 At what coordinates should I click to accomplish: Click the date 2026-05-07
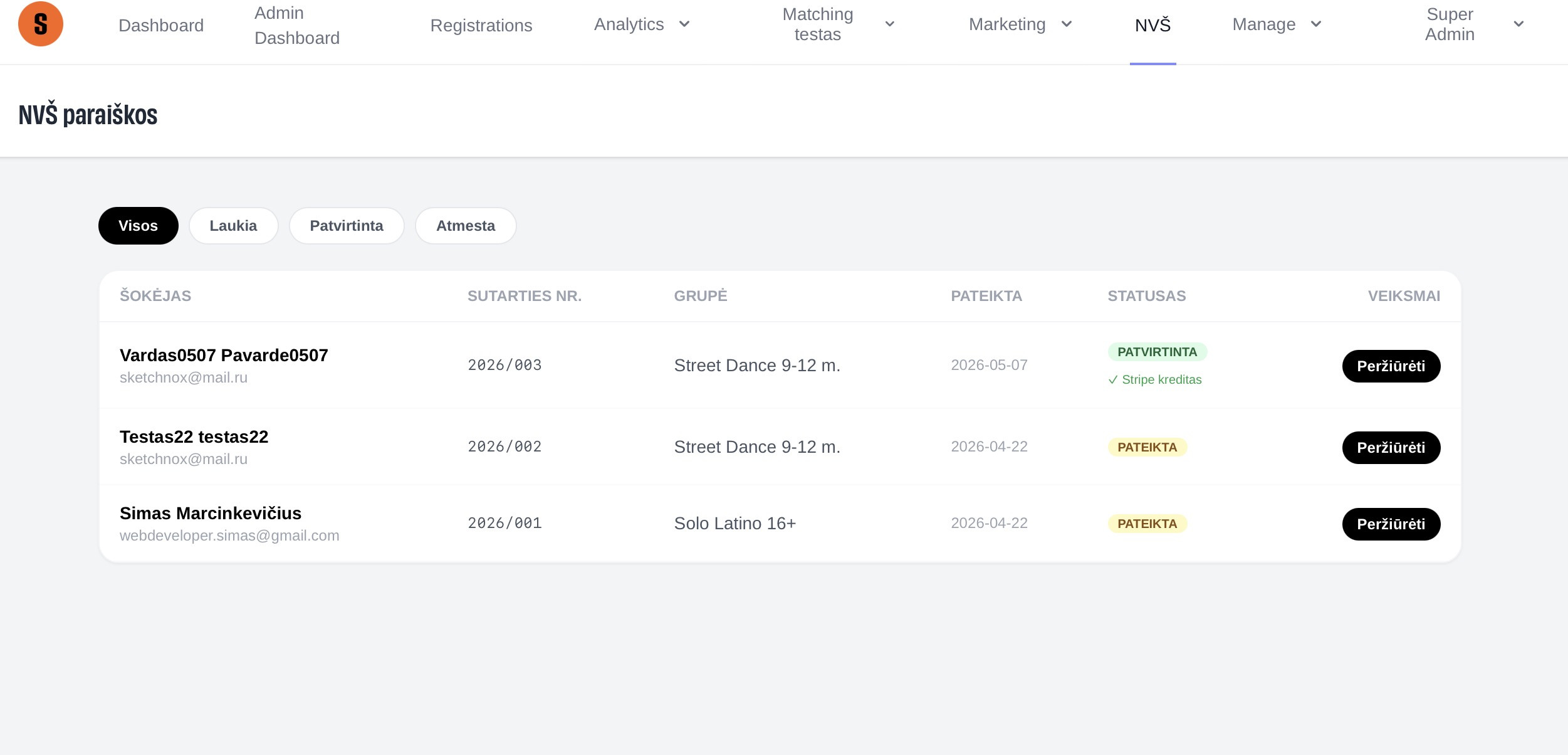coord(989,365)
